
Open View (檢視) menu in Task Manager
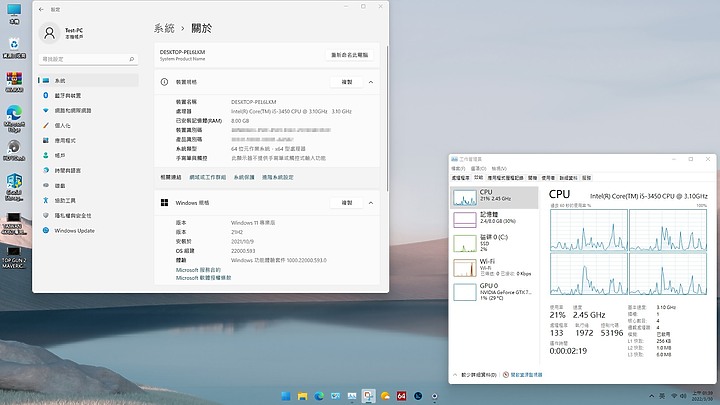pyautogui.click(x=499, y=169)
